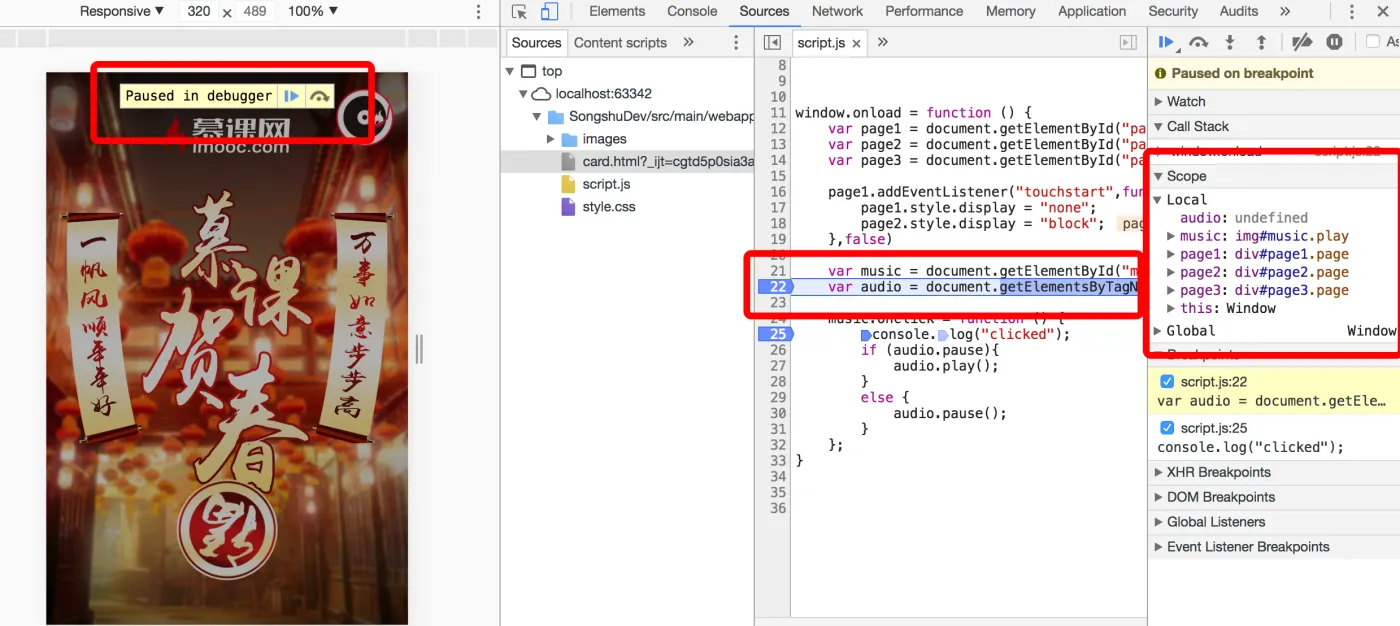Toggle breakpoint on line 25 gutter

773,334
